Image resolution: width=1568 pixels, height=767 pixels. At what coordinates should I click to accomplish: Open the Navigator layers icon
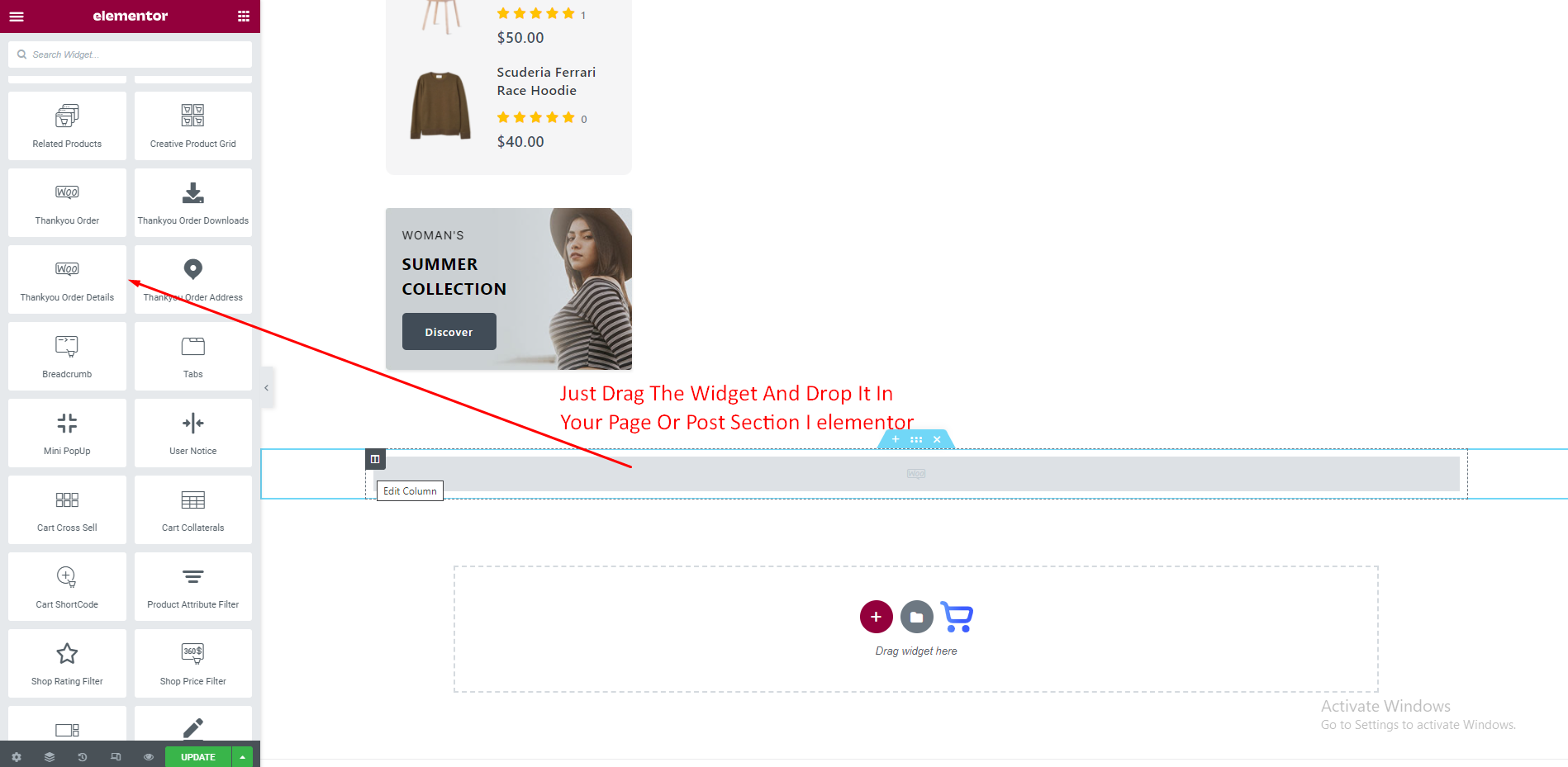[x=50, y=756]
